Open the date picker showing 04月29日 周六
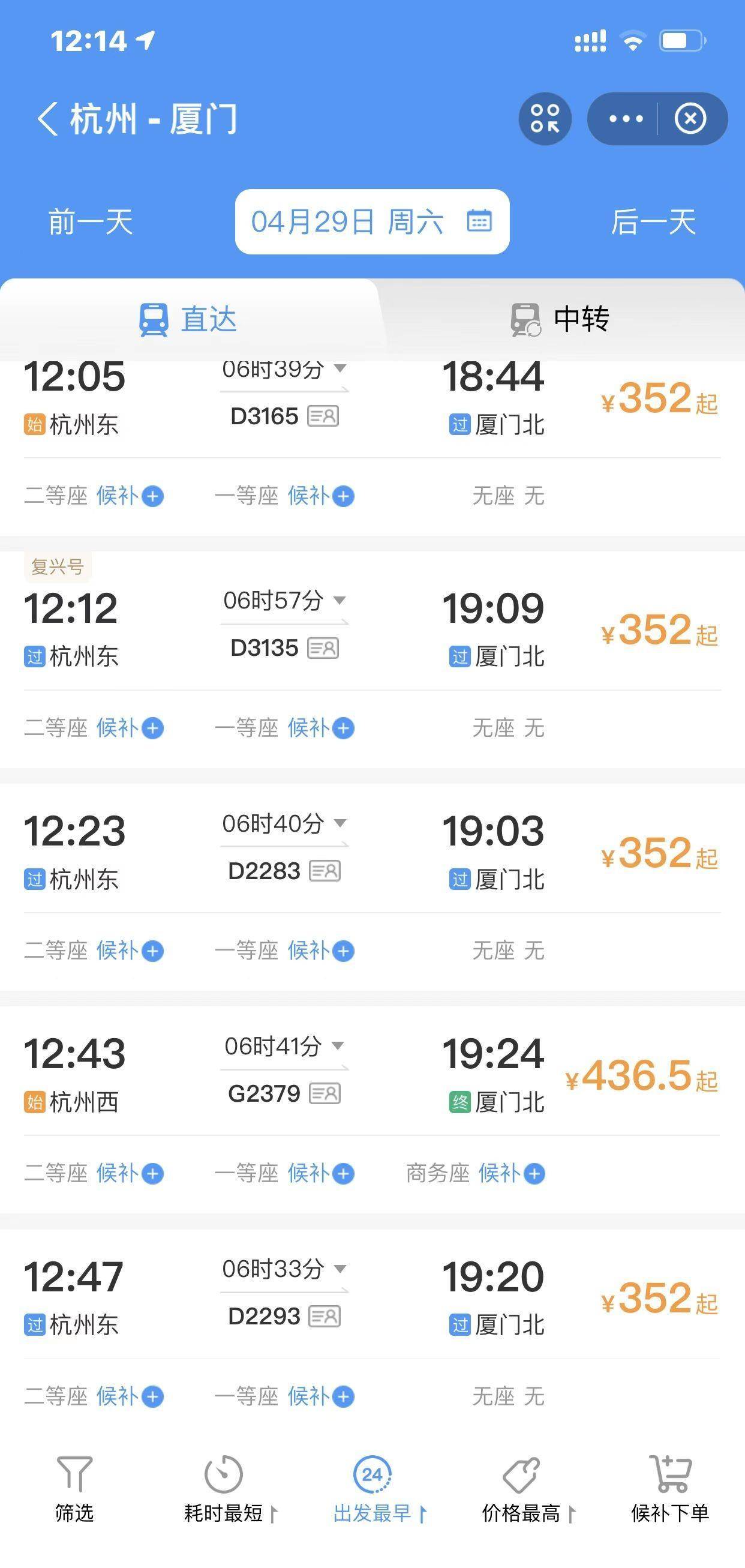 (372, 221)
